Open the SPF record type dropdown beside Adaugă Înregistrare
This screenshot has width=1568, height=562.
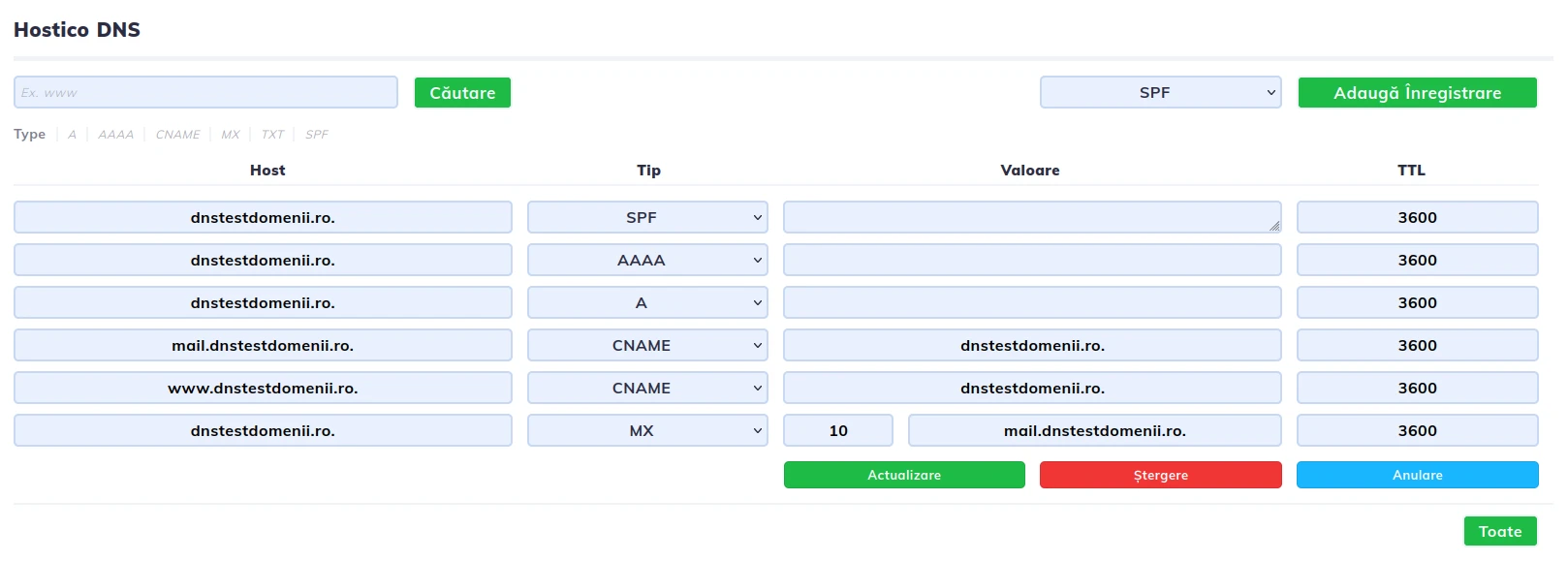[1160, 93]
